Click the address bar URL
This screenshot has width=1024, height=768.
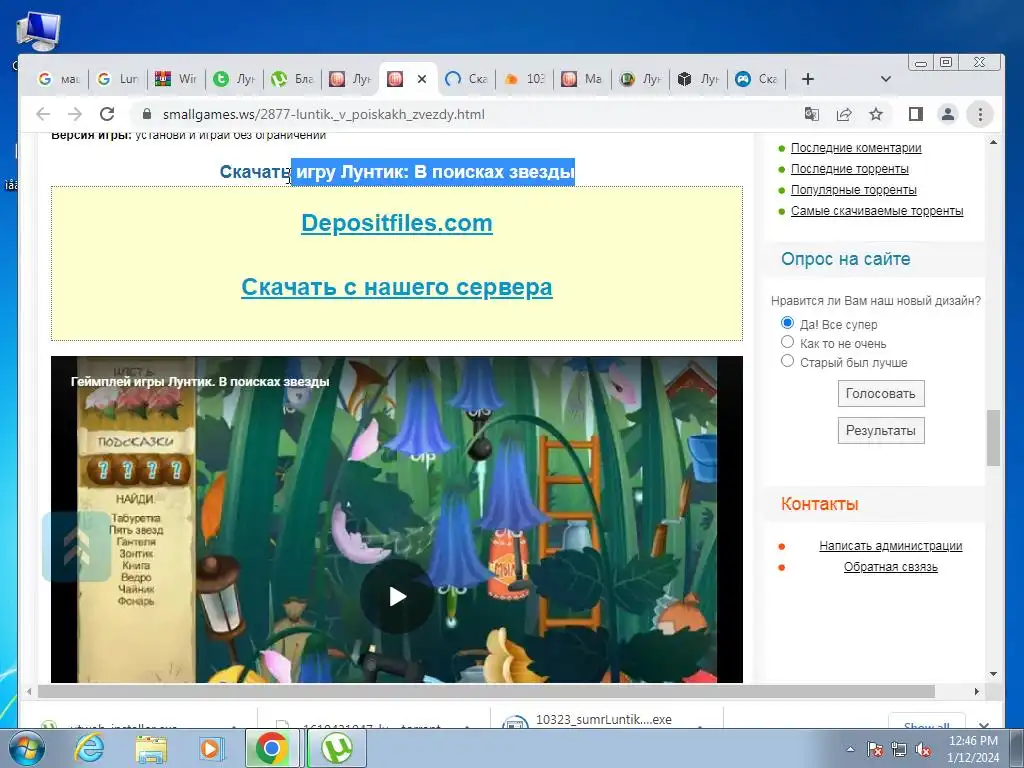coord(323,114)
